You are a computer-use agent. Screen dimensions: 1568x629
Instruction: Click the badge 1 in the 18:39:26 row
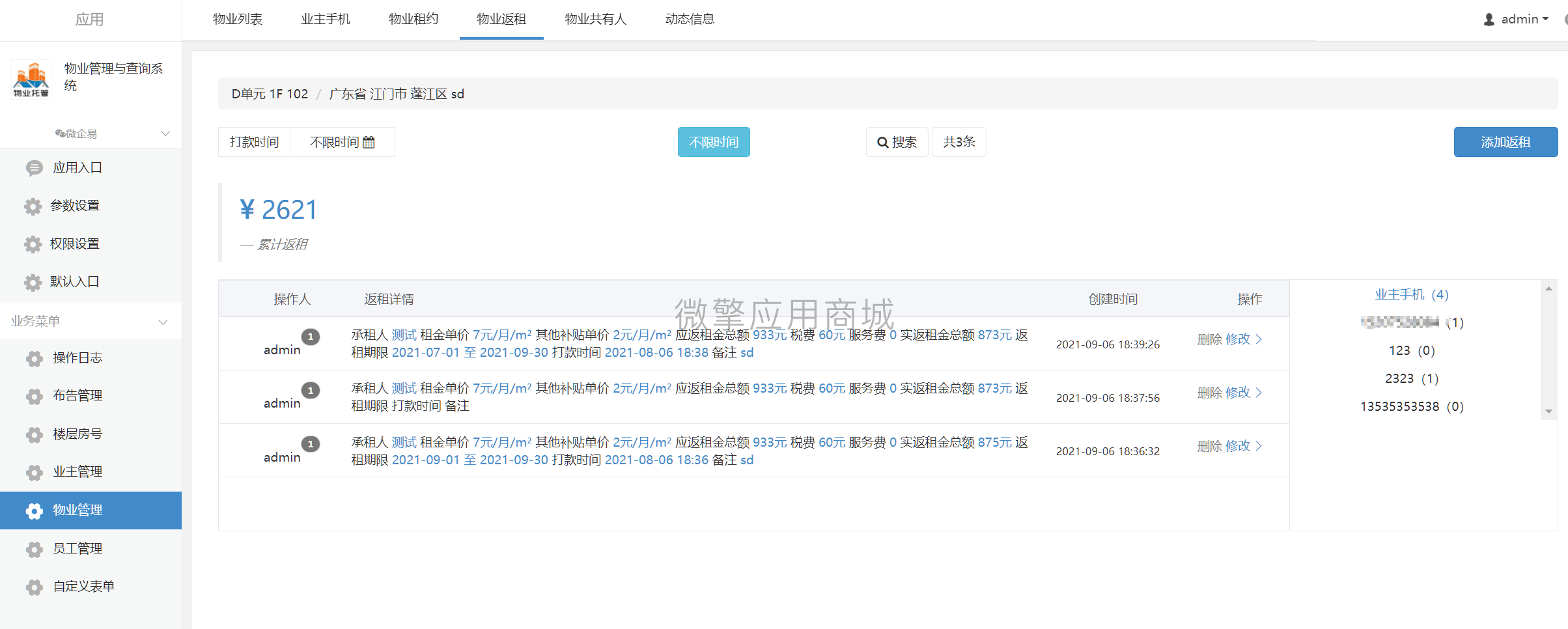click(311, 337)
